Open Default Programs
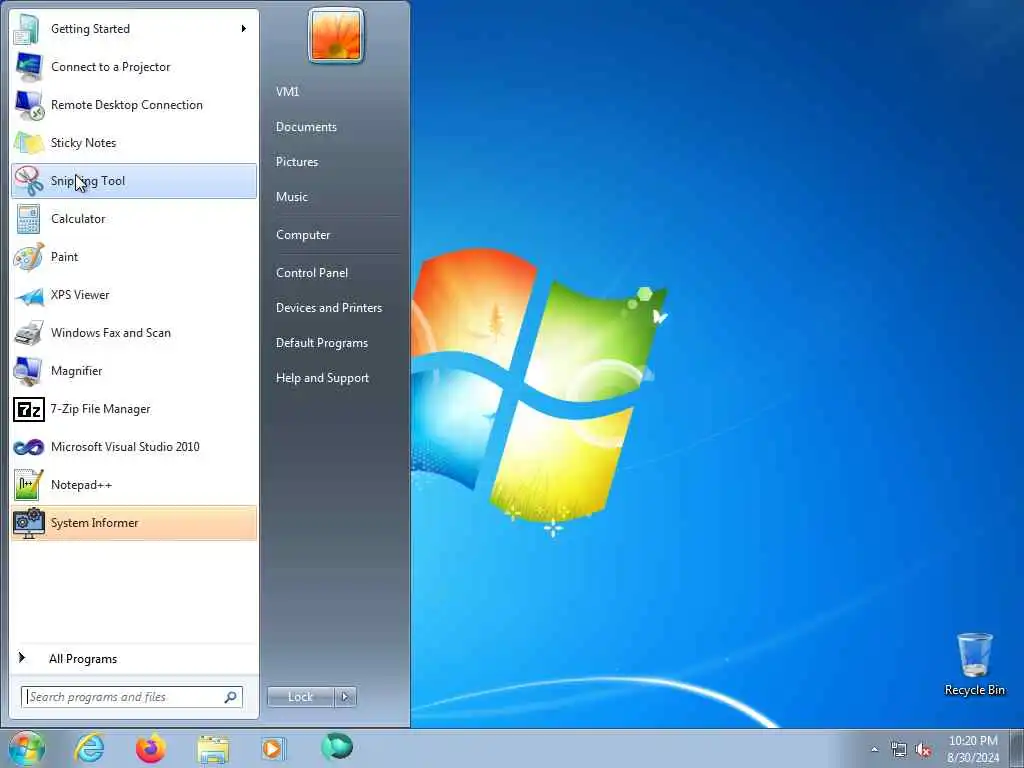Screen dimensions: 1024x768 [321, 343]
